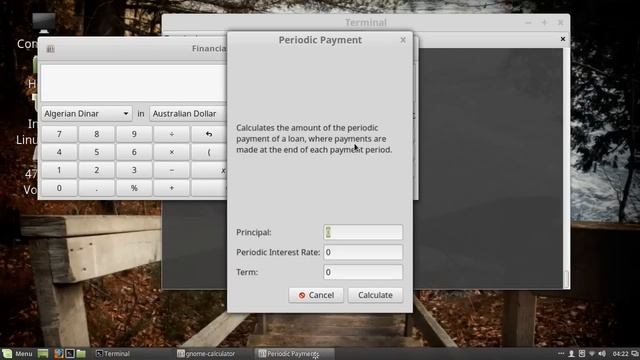Click calculator digit 3
The width and height of the screenshot is (640, 360).
click(x=134, y=170)
